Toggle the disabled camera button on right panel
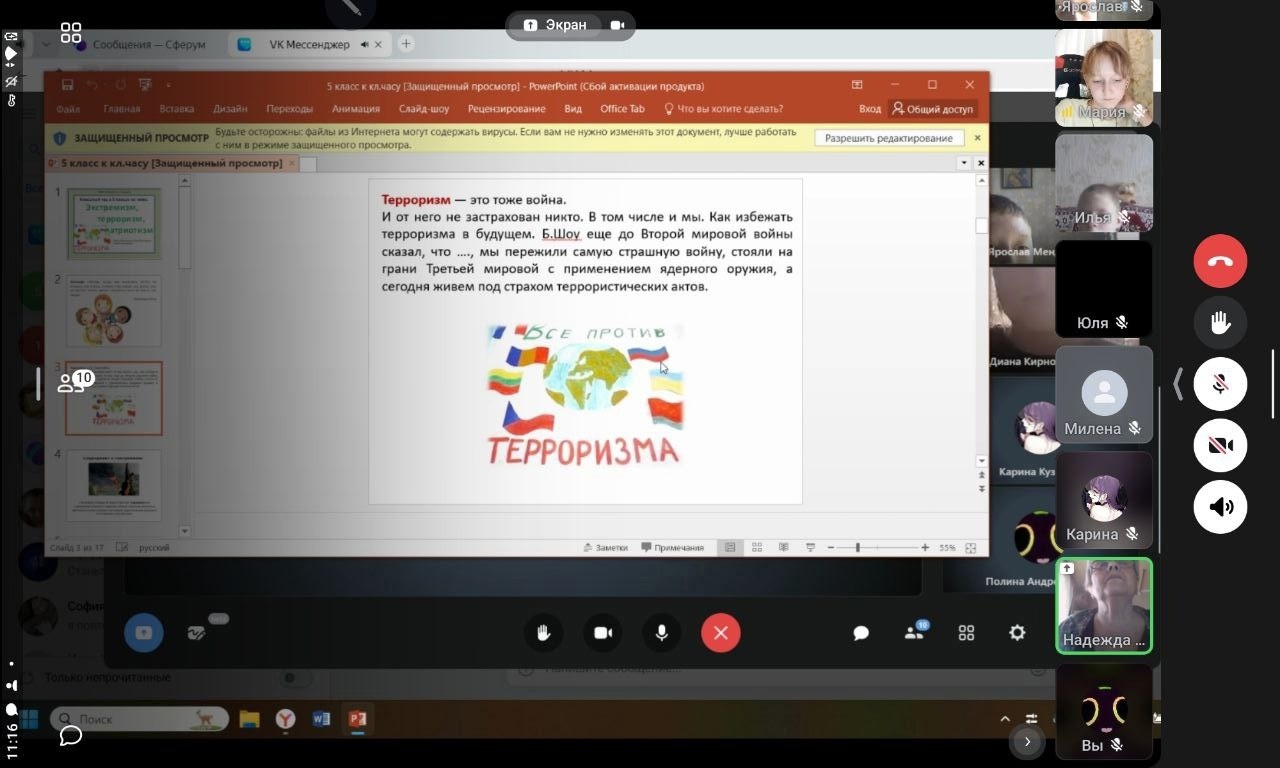This screenshot has height=768, width=1280. (1220, 445)
